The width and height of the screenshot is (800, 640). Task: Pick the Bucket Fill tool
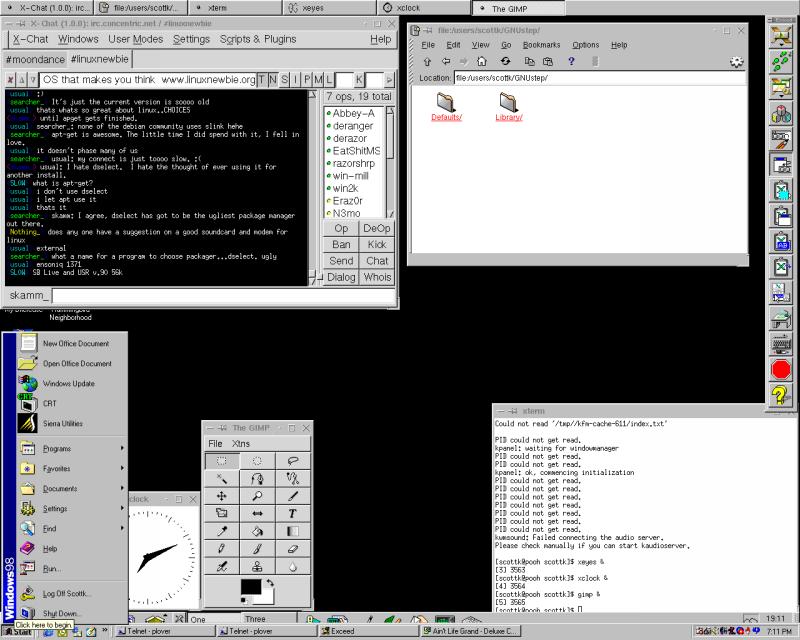coord(257,531)
